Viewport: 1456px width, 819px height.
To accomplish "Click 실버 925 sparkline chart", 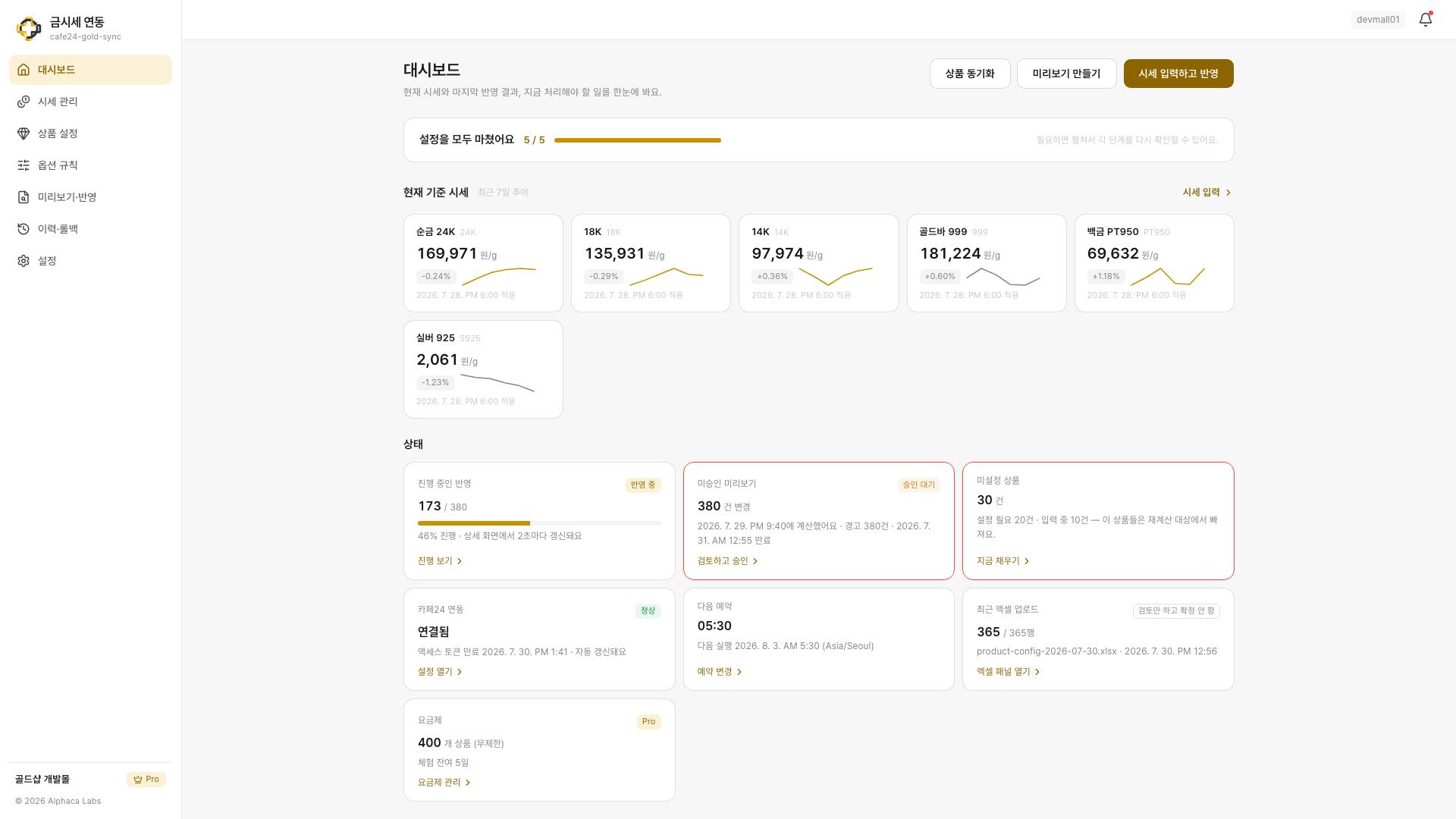I will click(497, 383).
